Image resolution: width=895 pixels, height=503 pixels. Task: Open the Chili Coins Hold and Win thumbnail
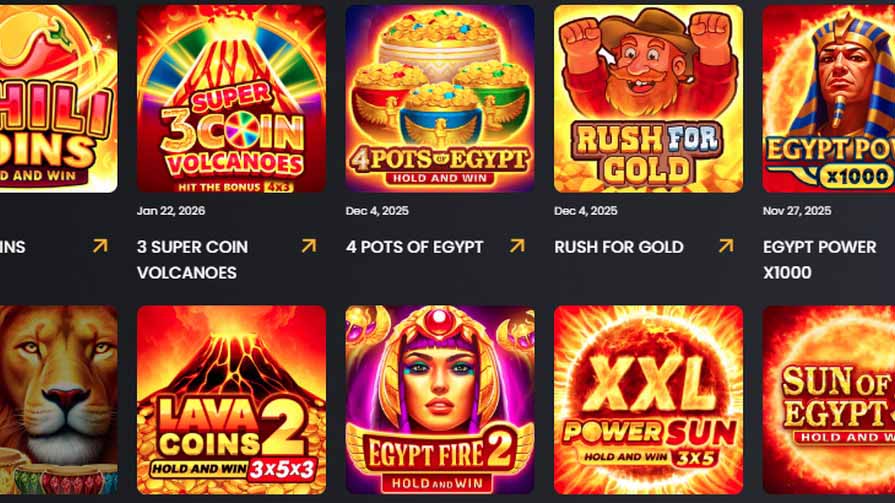point(59,99)
